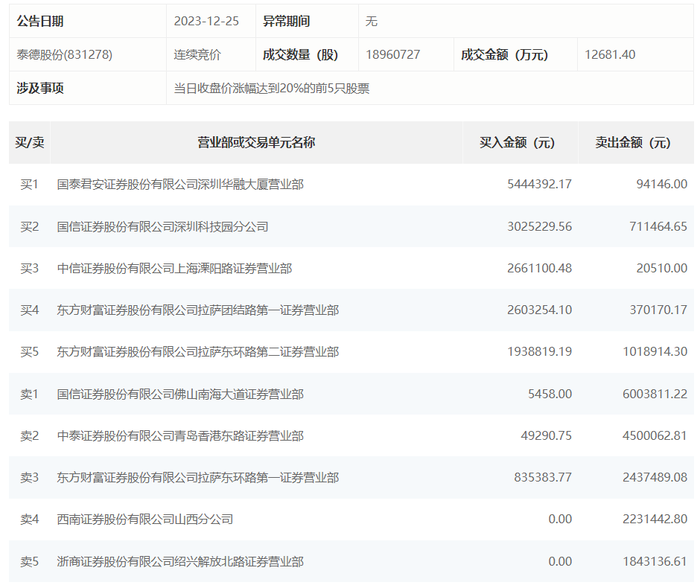The width and height of the screenshot is (700, 588).
Task: Select row label 买1
Action: (29, 184)
